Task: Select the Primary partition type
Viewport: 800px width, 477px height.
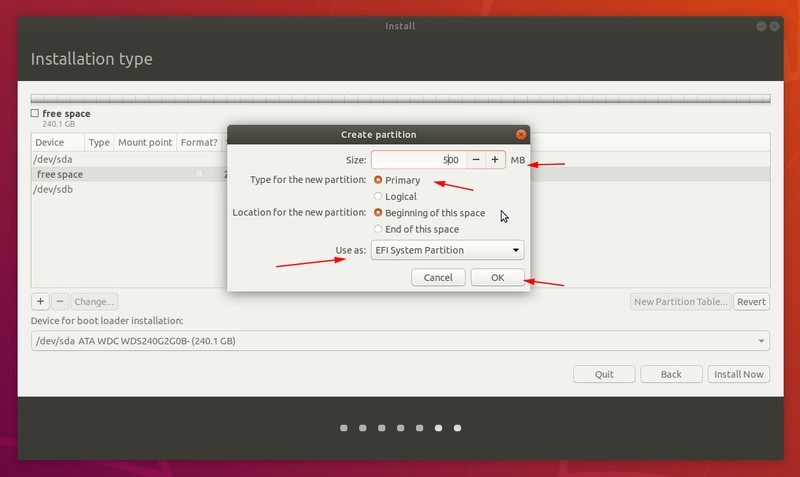Action: 378,180
